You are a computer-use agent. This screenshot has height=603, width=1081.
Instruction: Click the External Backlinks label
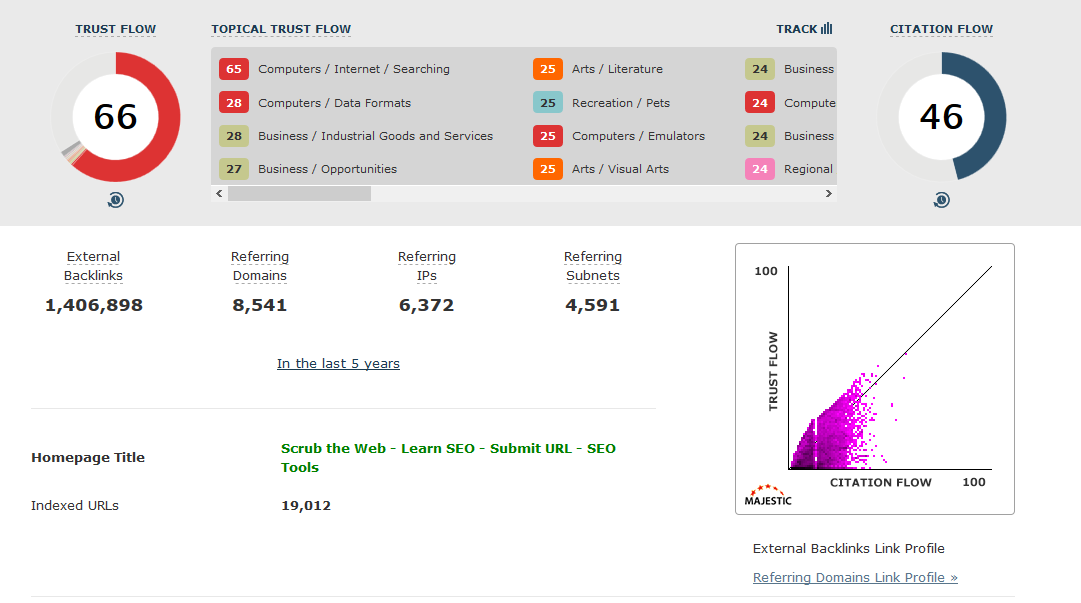pos(93,266)
